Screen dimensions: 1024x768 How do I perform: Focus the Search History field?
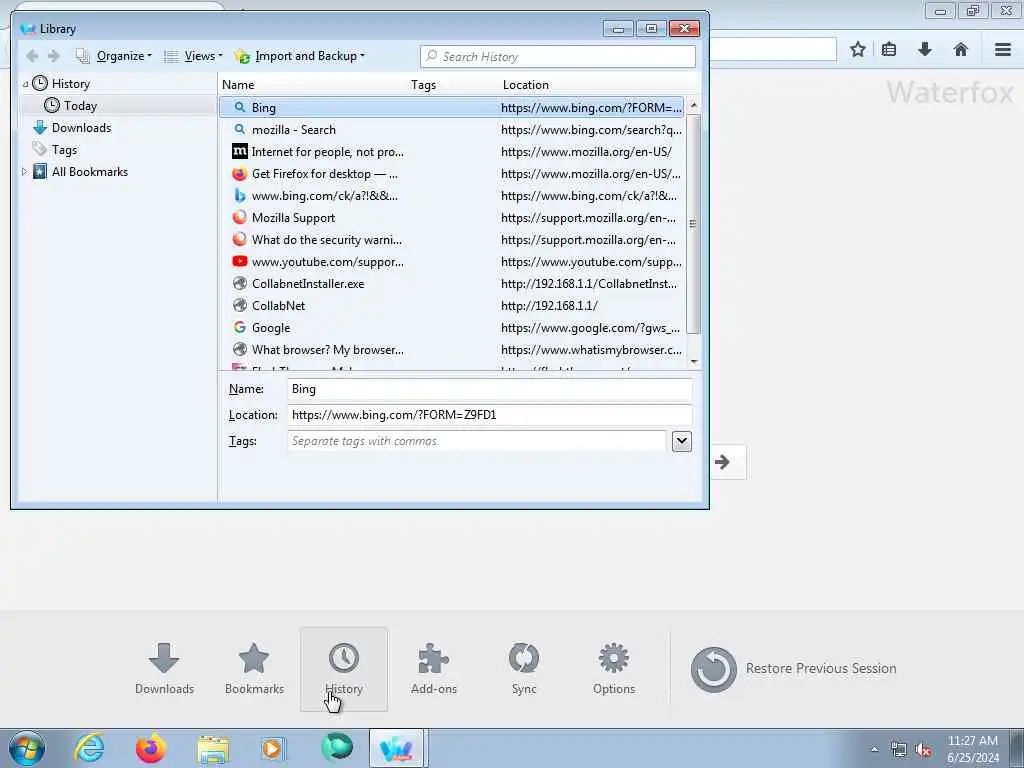coord(558,57)
